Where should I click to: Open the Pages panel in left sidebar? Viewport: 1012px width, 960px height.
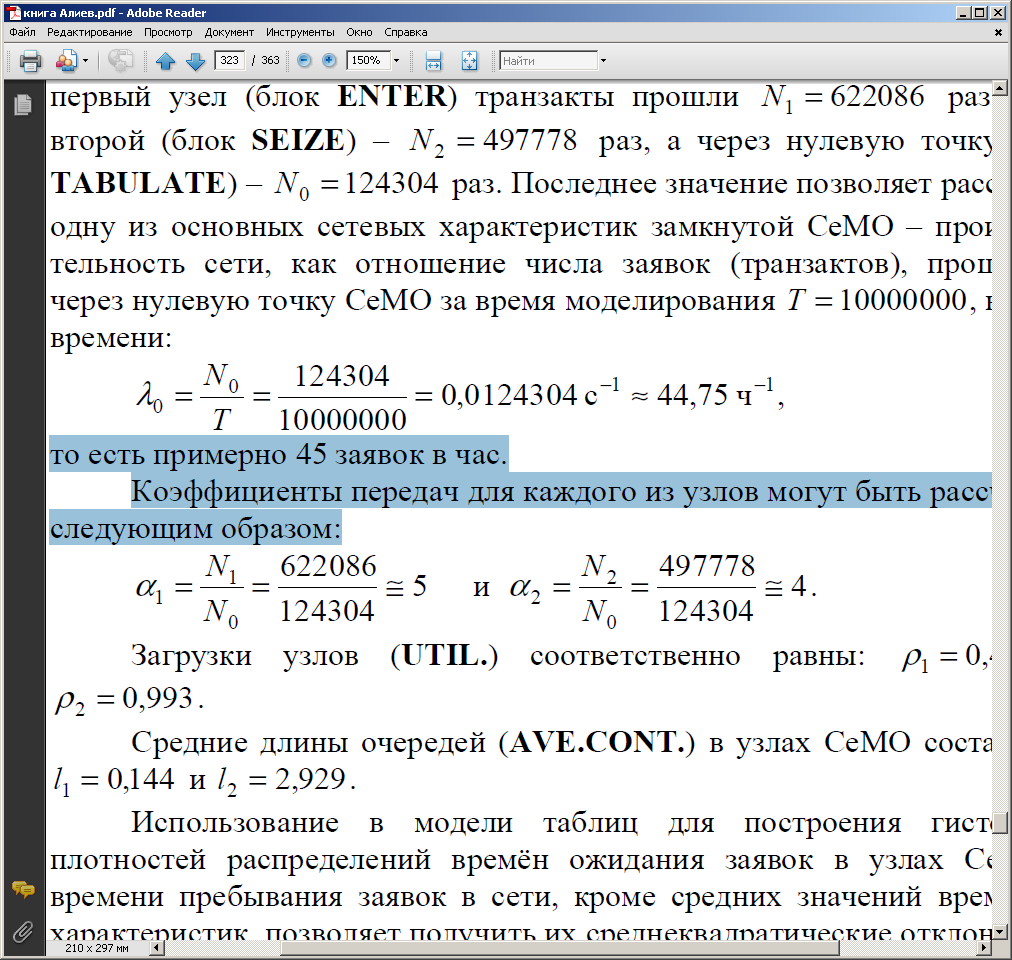pos(23,104)
